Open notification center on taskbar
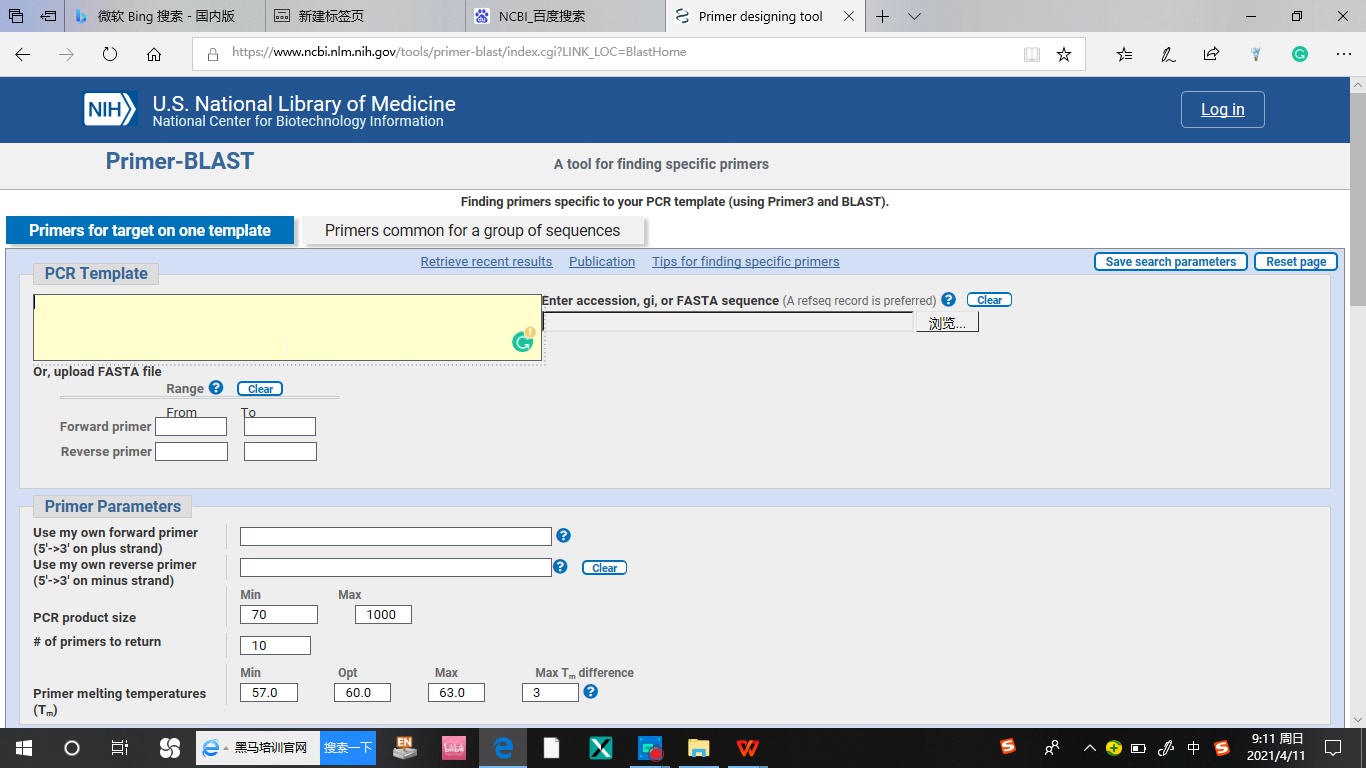 [x=1332, y=748]
